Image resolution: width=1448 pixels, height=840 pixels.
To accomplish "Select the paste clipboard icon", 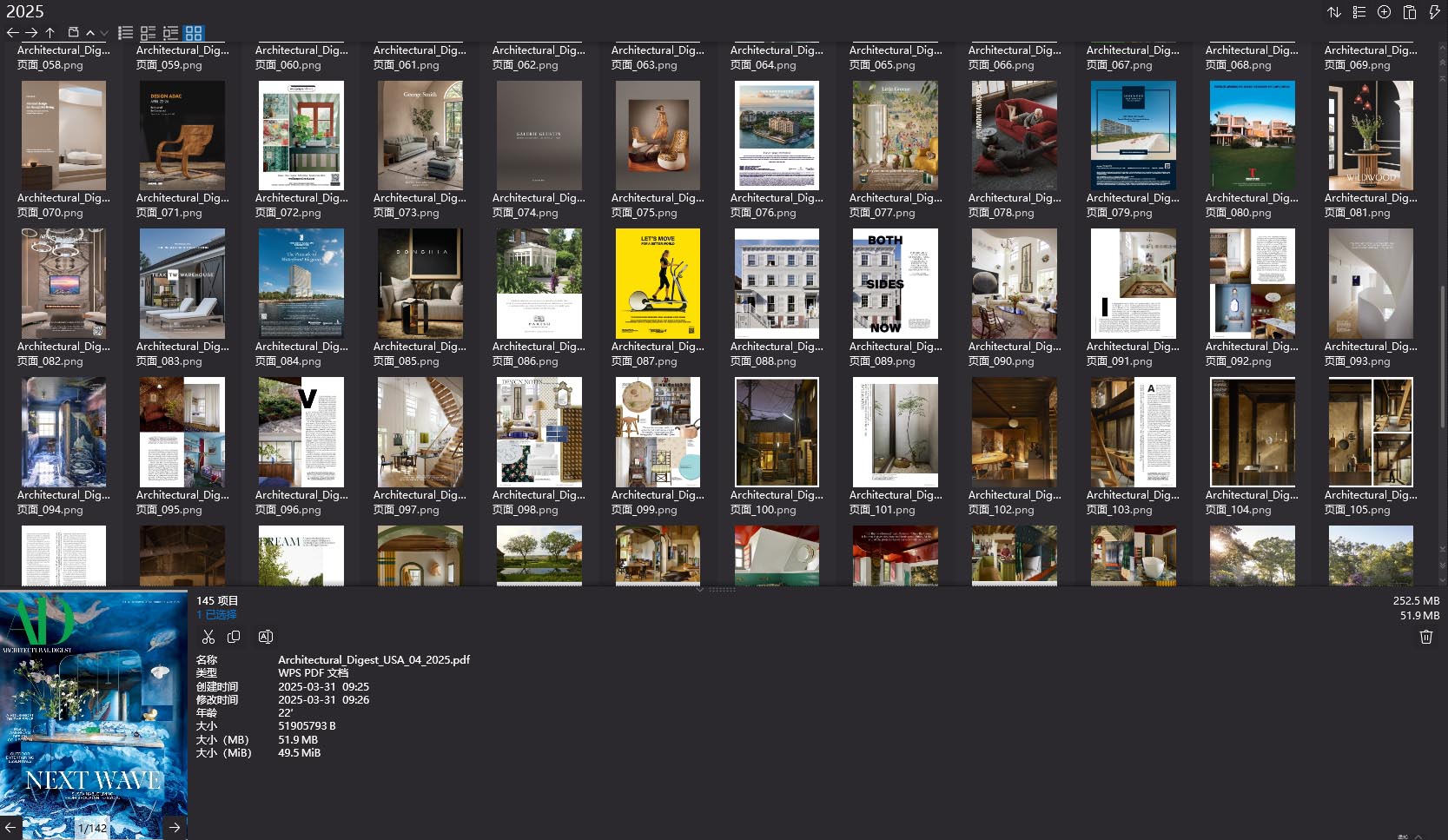I will coord(1410,12).
